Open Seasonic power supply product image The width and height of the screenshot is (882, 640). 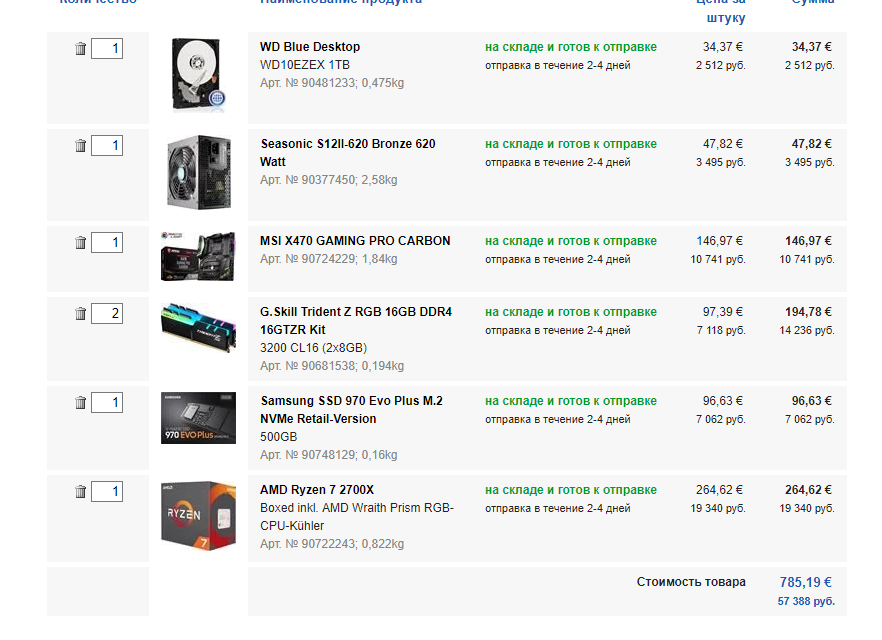coord(199,172)
